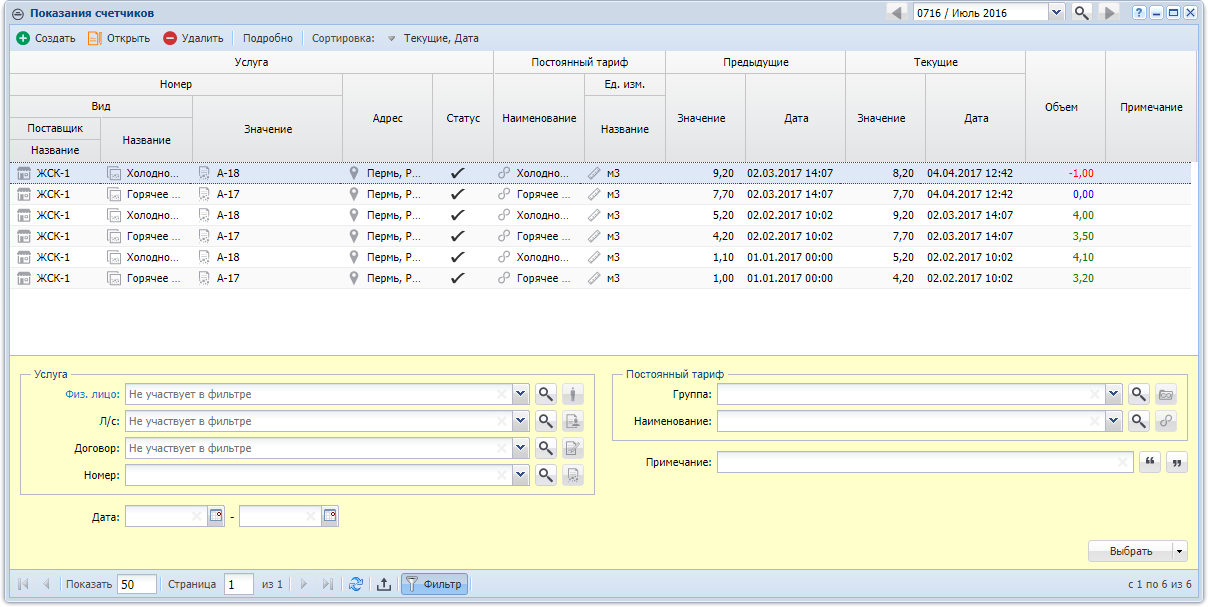The image size is (1208, 607).
Task: Click the Удалить toolbar button
Action: point(194,38)
